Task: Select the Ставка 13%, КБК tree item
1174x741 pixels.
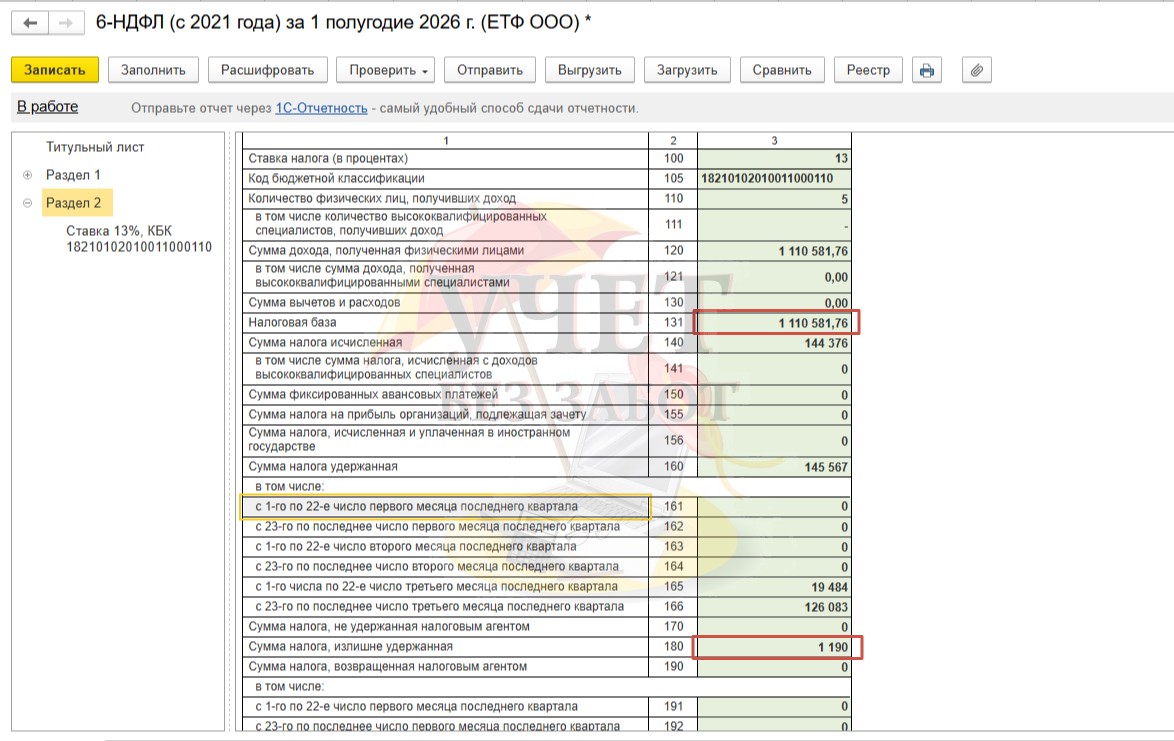Action: [x=139, y=239]
